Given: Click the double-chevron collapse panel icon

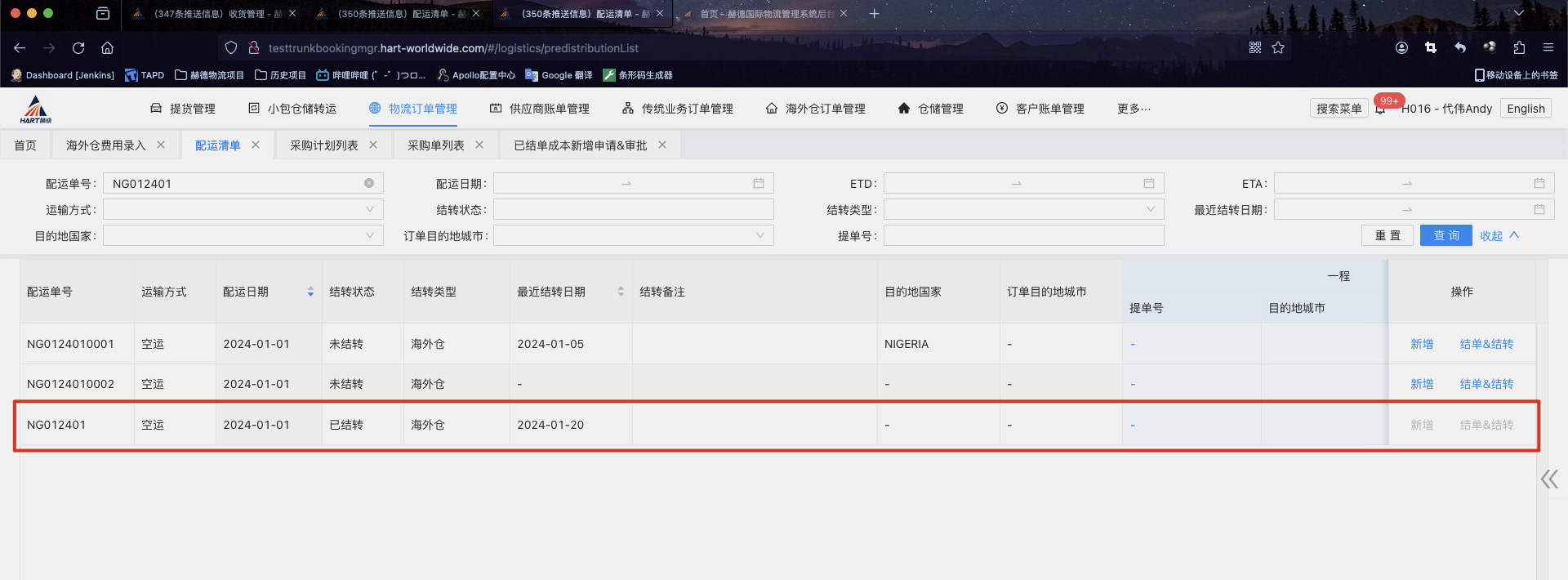Looking at the screenshot, I should [1549, 479].
